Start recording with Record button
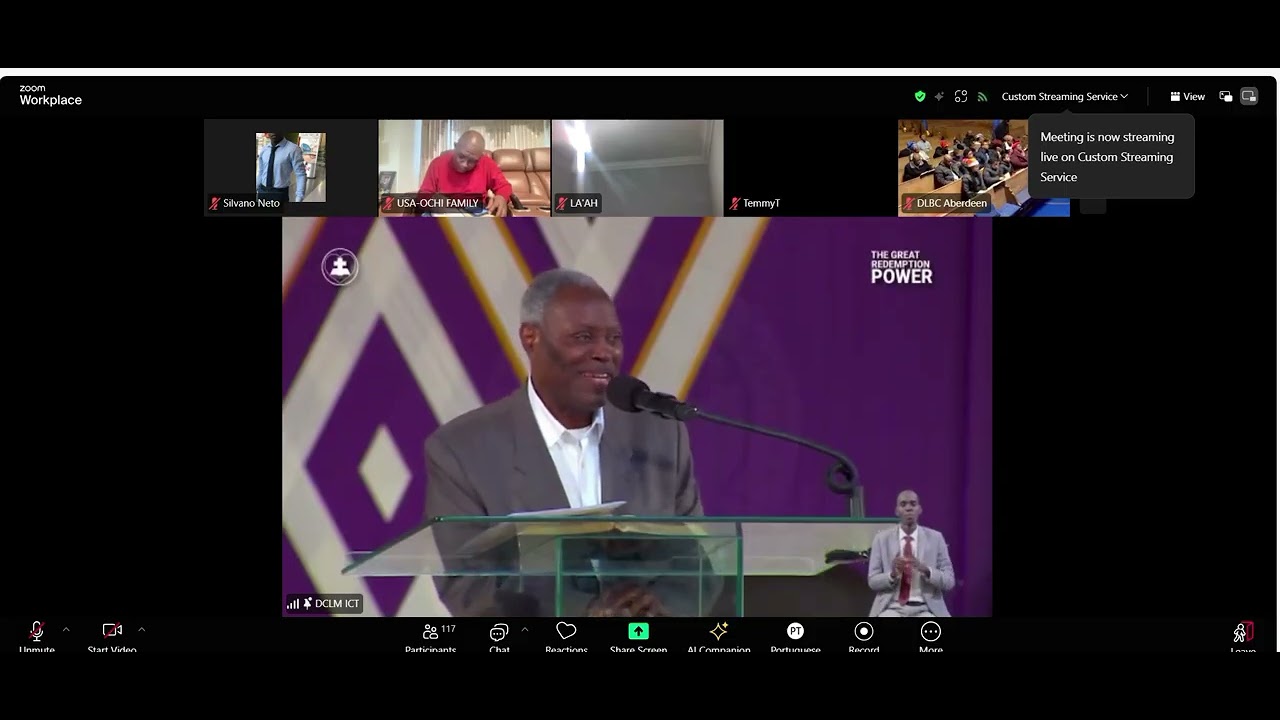Image resolution: width=1280 pixels, height=720 pixels. [864, 636]
